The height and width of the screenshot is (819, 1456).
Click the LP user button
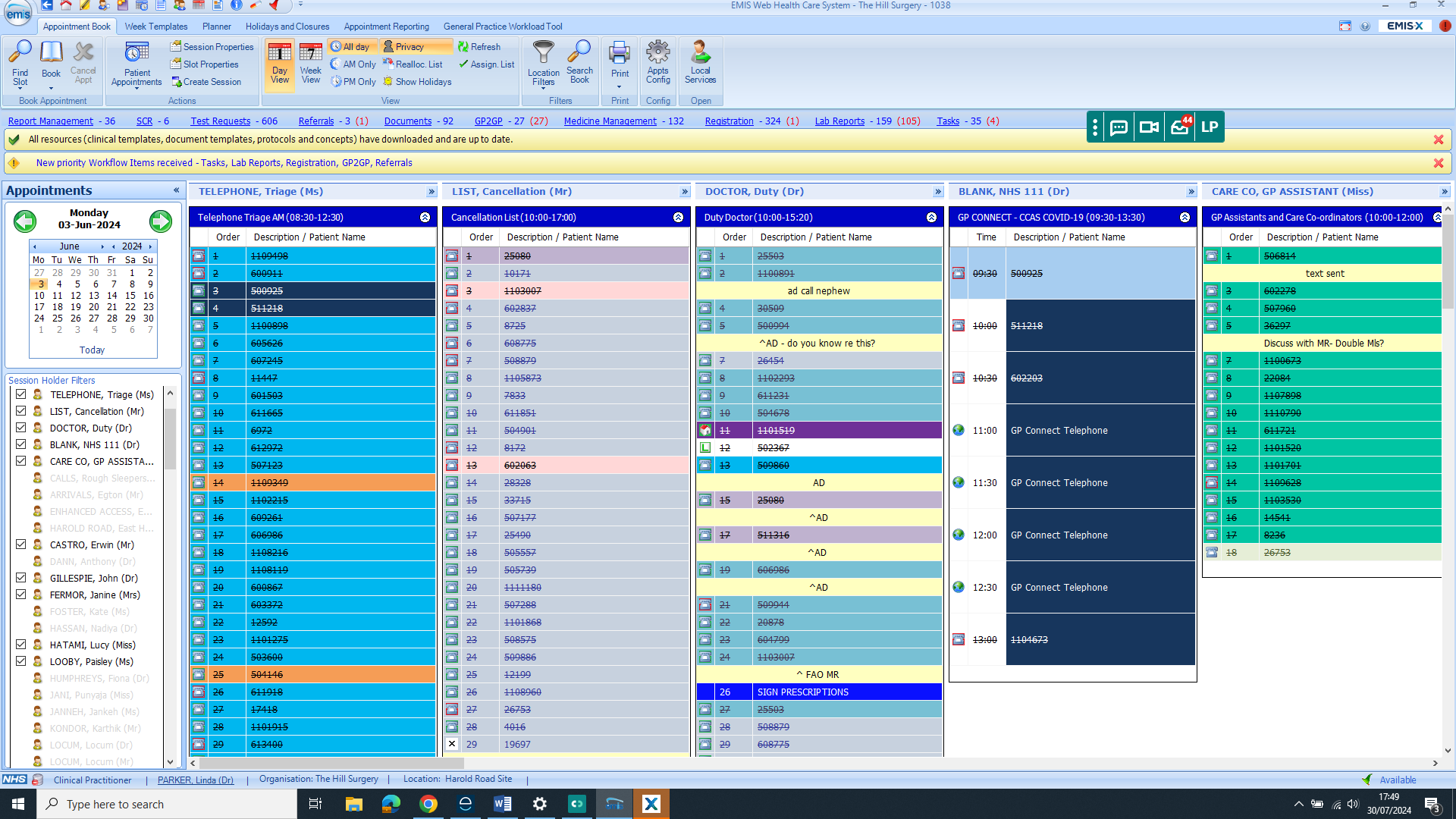(x=1210, y=127)
